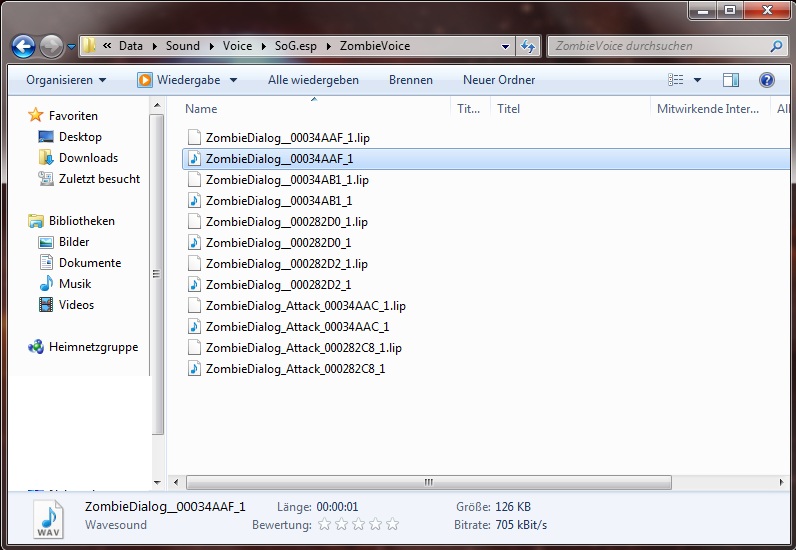Click the Back navigation arrow button
This screenshot has height=550, width=796.
coord(23,46)
